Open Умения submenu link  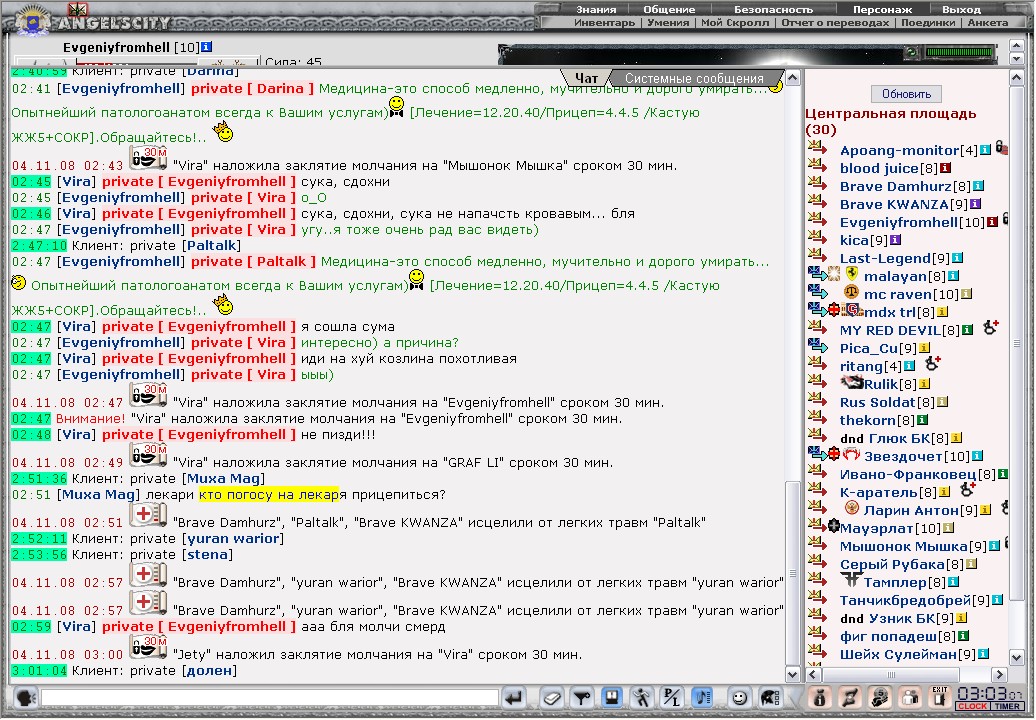668,22
